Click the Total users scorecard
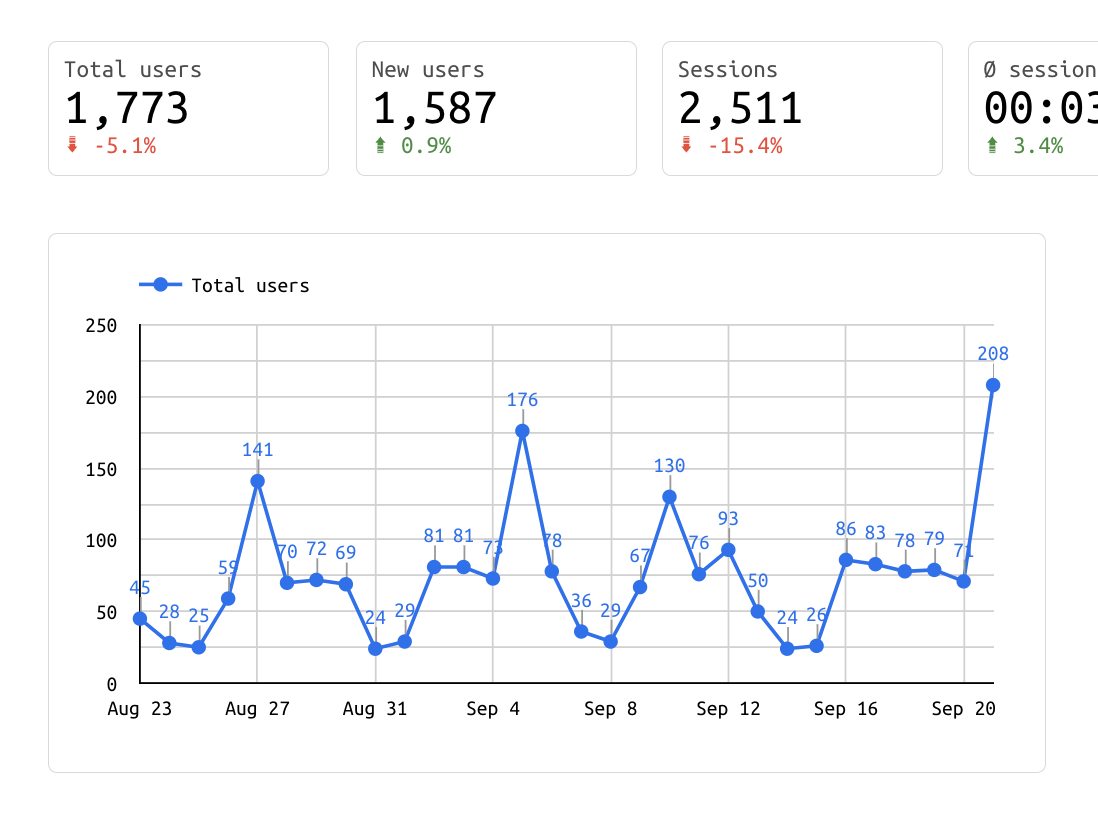Image resolution: width=1098 pixels, height=820 pixels. pyautogui.click(x=188, y=108)
